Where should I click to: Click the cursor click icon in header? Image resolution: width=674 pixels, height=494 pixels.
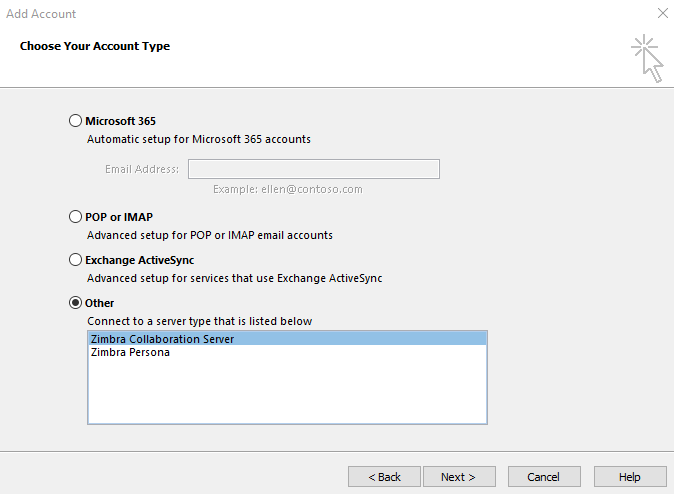(647, 58)
